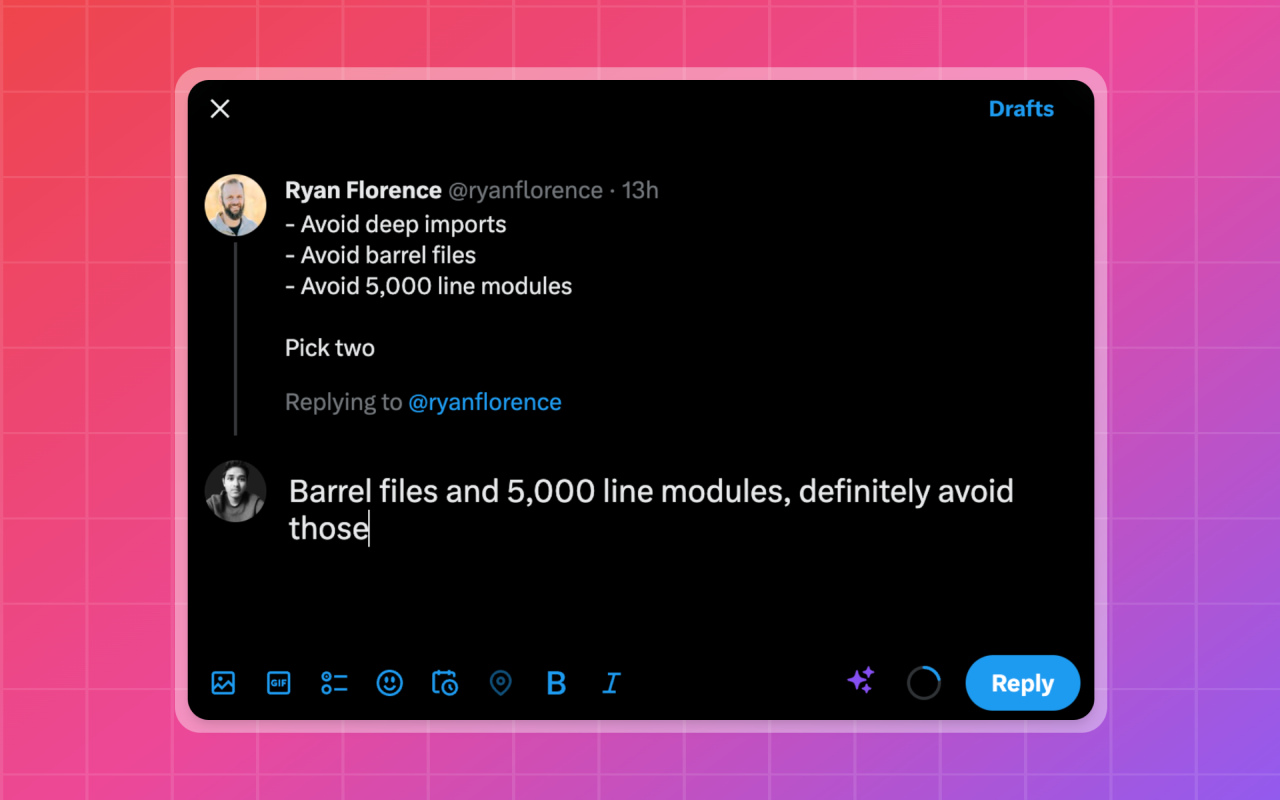Tag a location with the pin icon
The height and width of the screenshot is (800, 1280).
tap(500, 683)
